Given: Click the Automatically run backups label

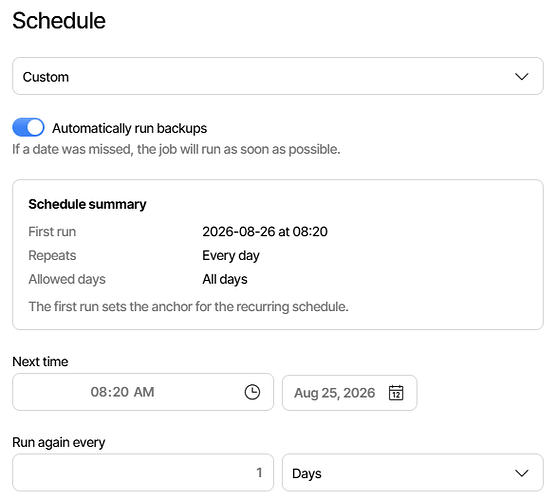Looking at the screenshot, I should (130, 128).
